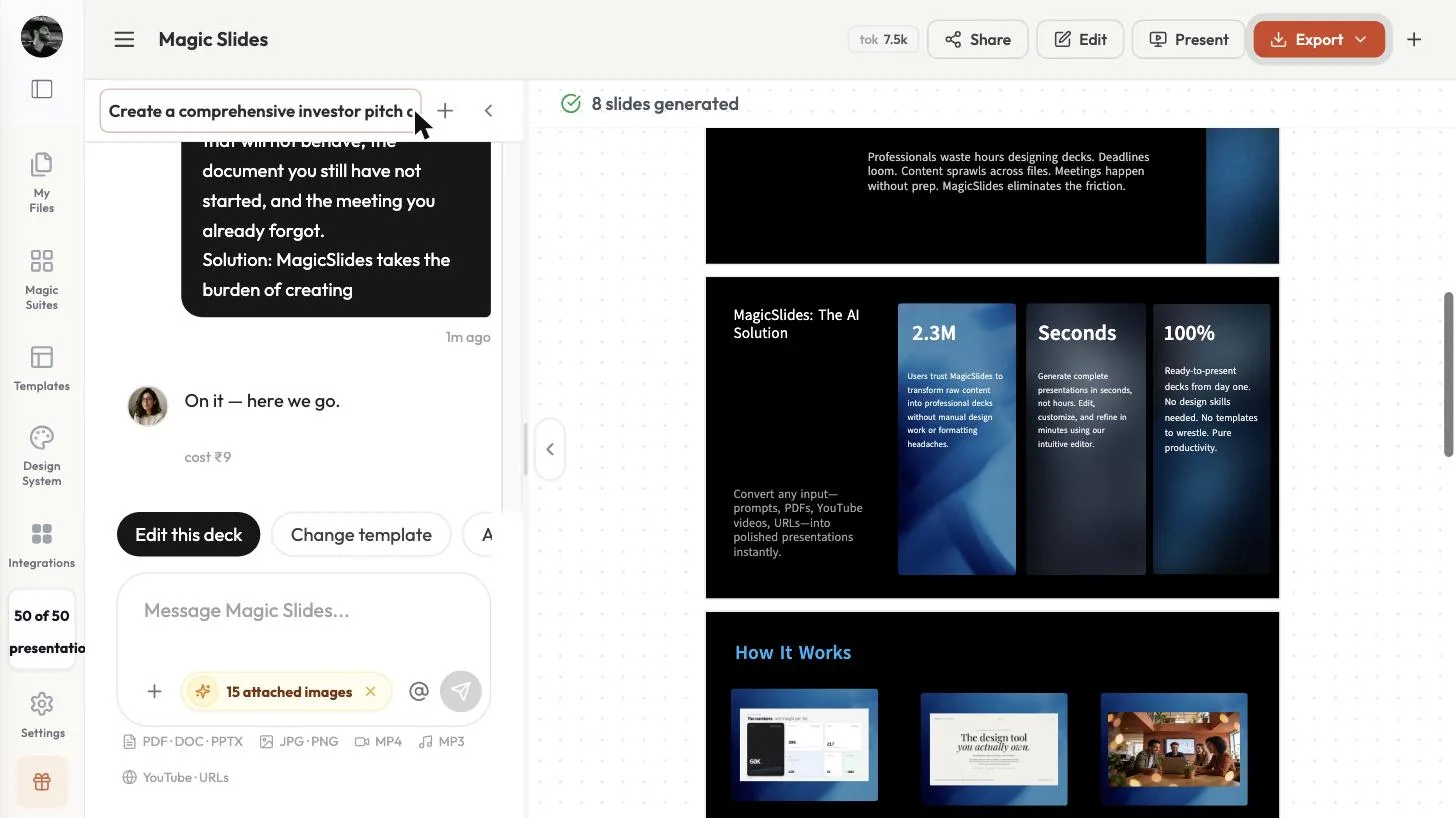Select the investor pitch chat tab
Image resolution: width=1456 pixels, height=818 pixels.
[x=260, y=111]
